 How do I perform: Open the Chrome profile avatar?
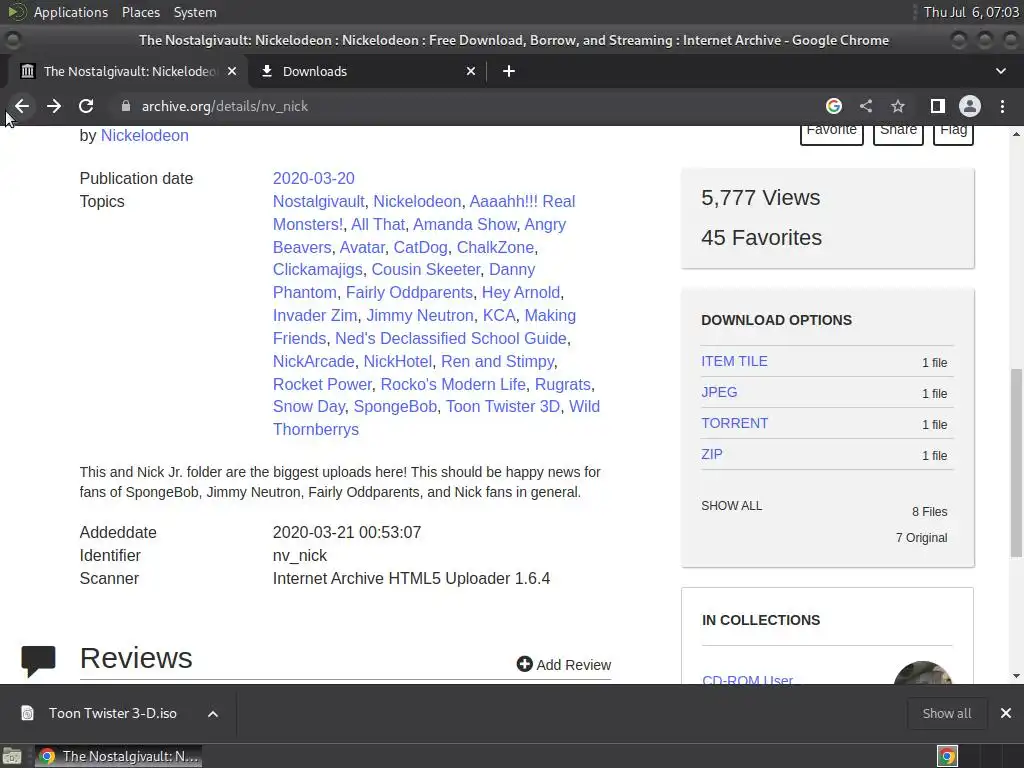point(970,106)
